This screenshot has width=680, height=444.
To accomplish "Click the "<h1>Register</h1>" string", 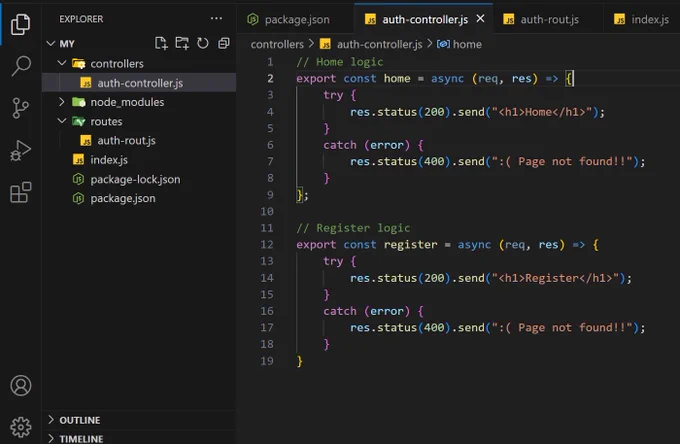I will tap(556, 278).
